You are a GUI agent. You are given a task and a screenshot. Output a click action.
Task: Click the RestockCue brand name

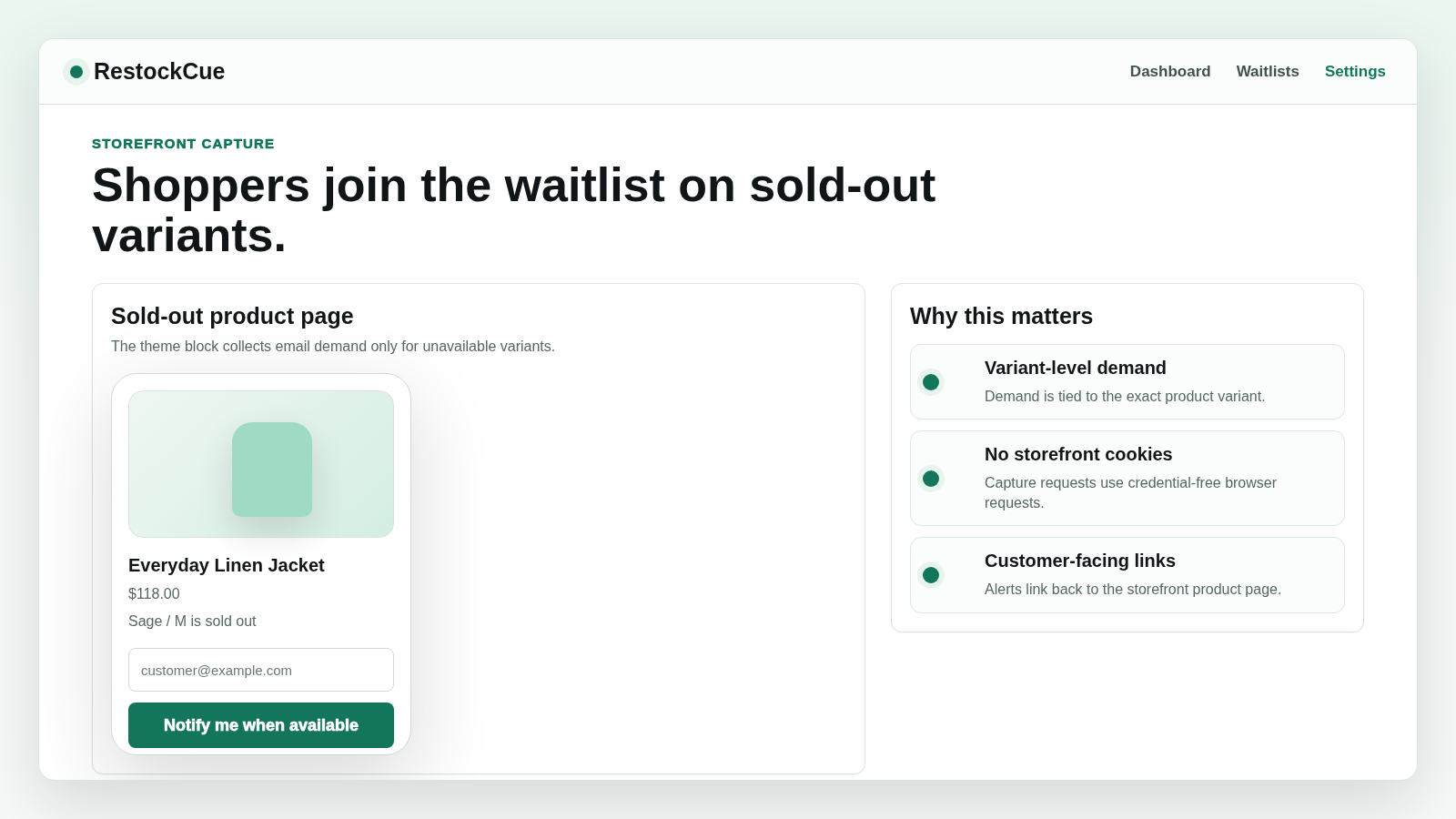pyautogui.click(x=159, y=71)
